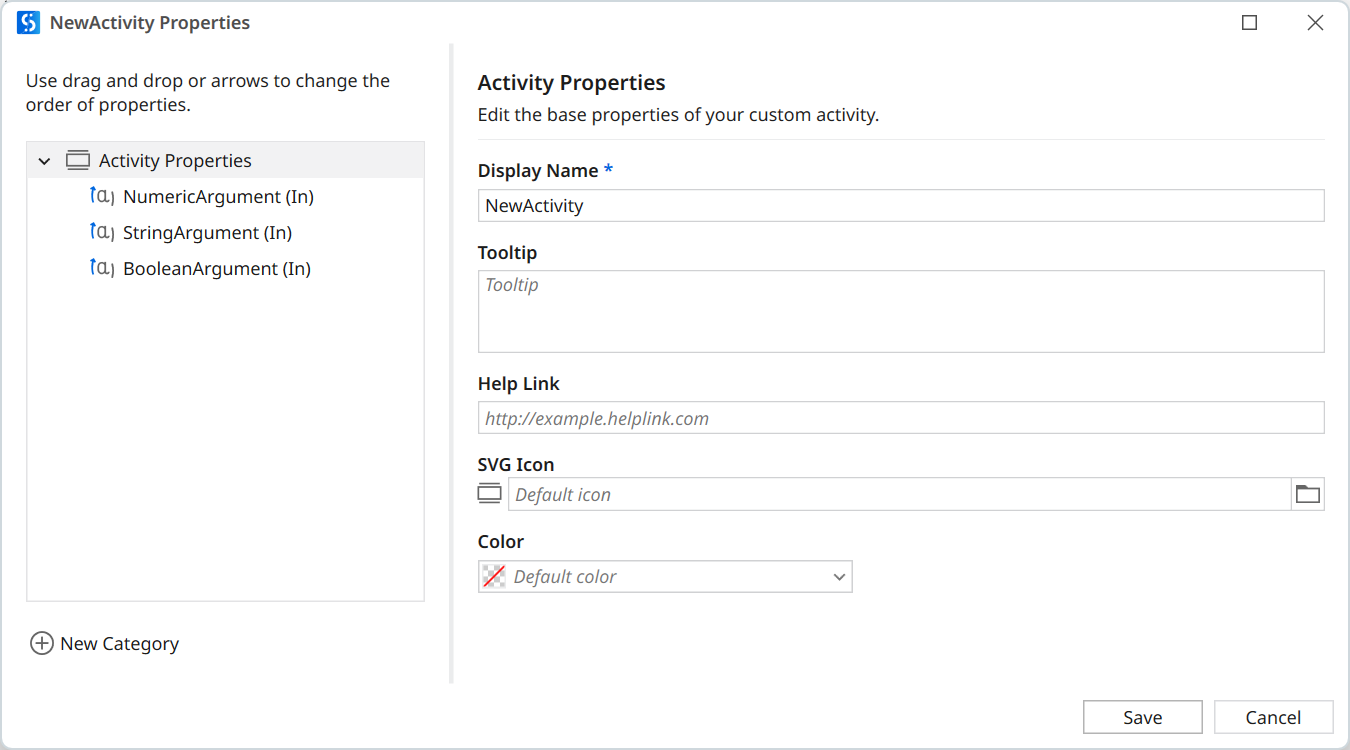Screen dimensions: 1350x750
Task: Collapse the Activity Properties tree node
Action: (x=44, y=161)
